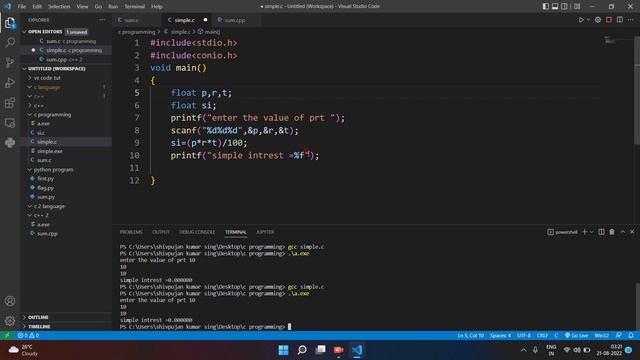Open the View menu

[82, 7]
